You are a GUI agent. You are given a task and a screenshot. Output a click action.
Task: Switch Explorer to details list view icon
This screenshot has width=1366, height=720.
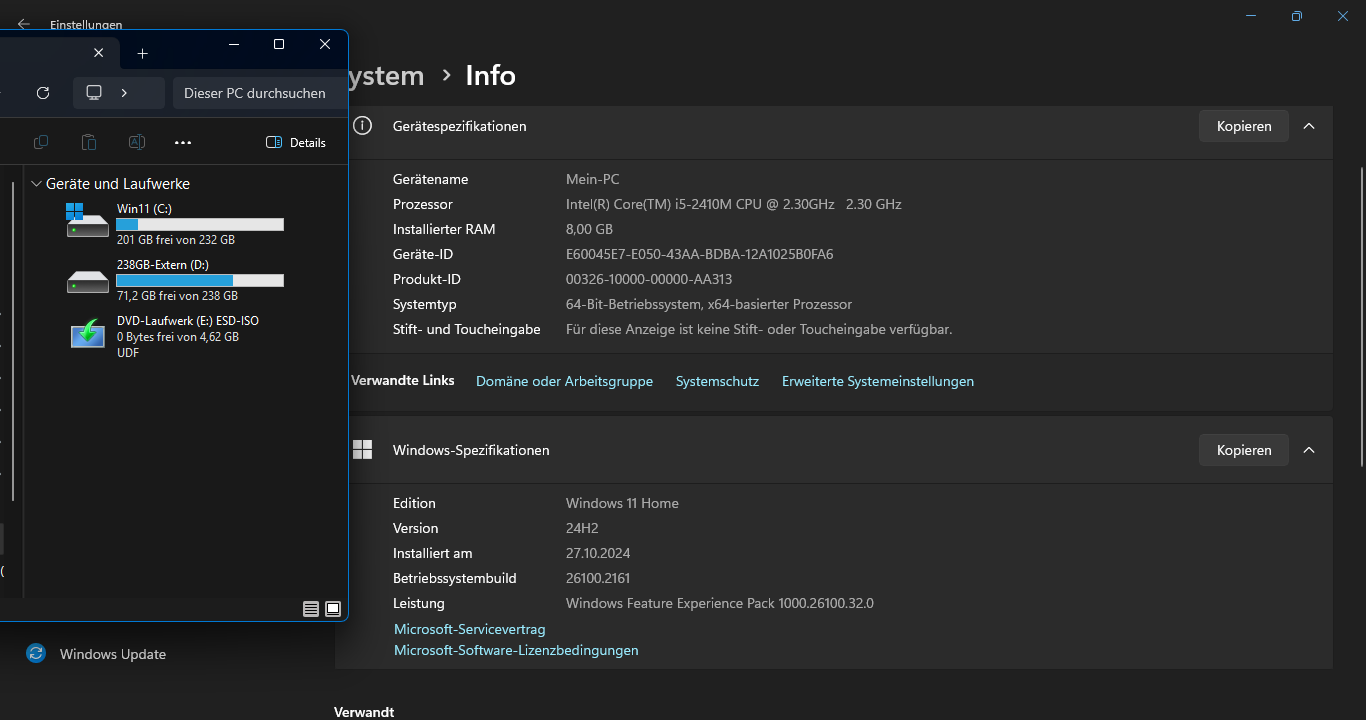coord(311,609)
